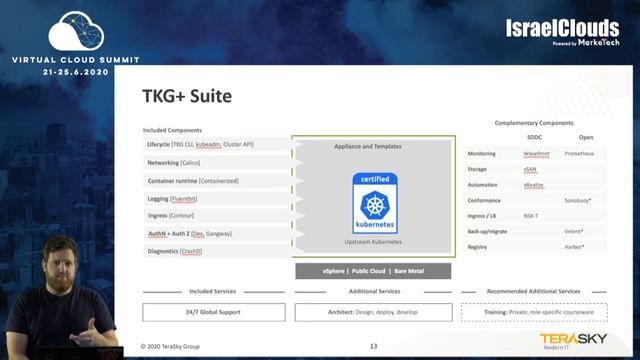Image resolution: width=640 pixels, height=360 pixels.
Task: Click the AuthN + Auth Z row
Action: 217,233
